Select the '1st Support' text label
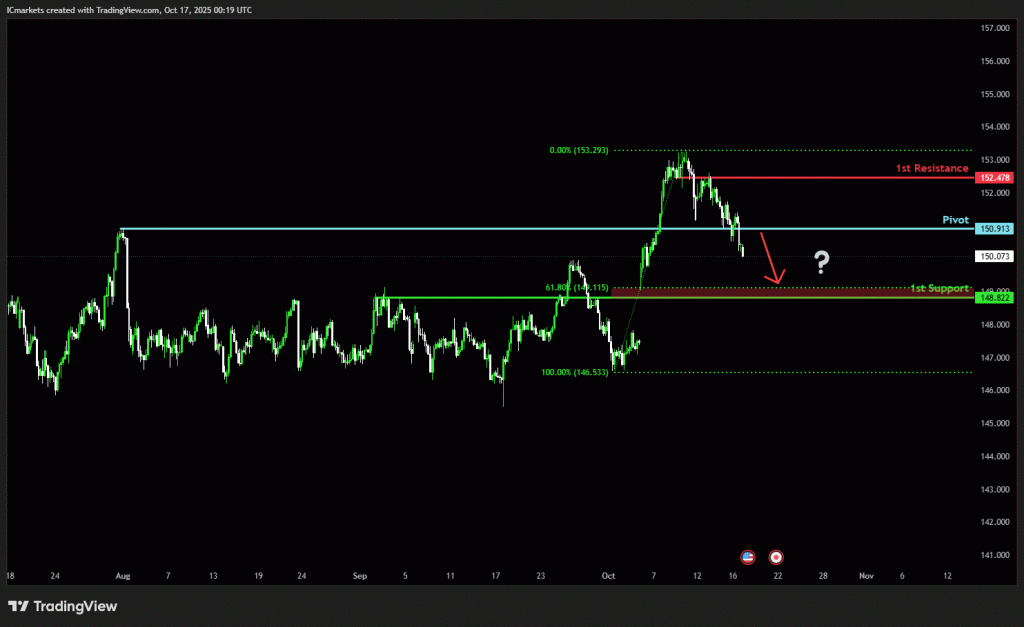 (x=938, y=288)
